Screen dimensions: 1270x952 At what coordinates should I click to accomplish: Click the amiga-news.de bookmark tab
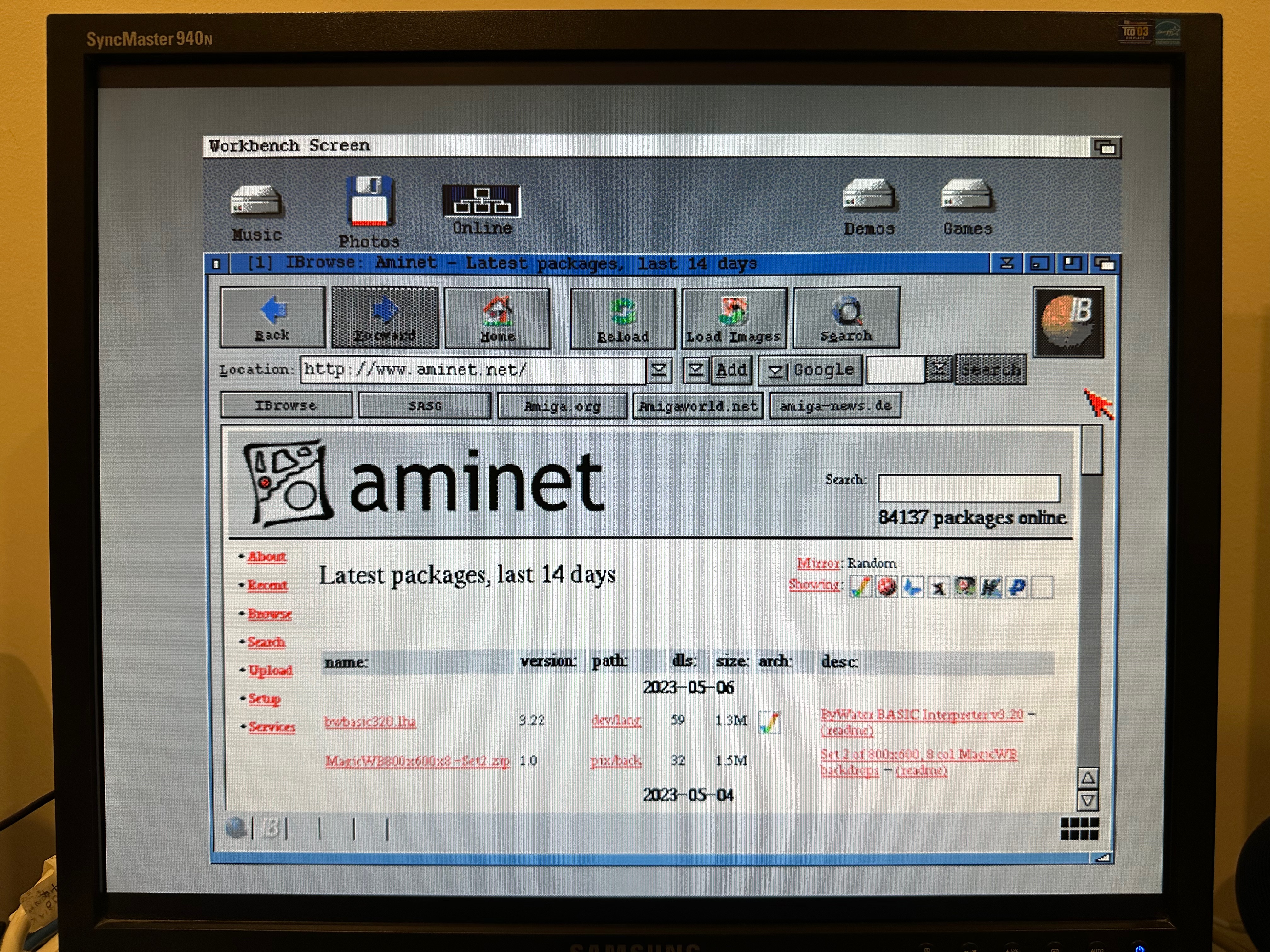[835, 406]
